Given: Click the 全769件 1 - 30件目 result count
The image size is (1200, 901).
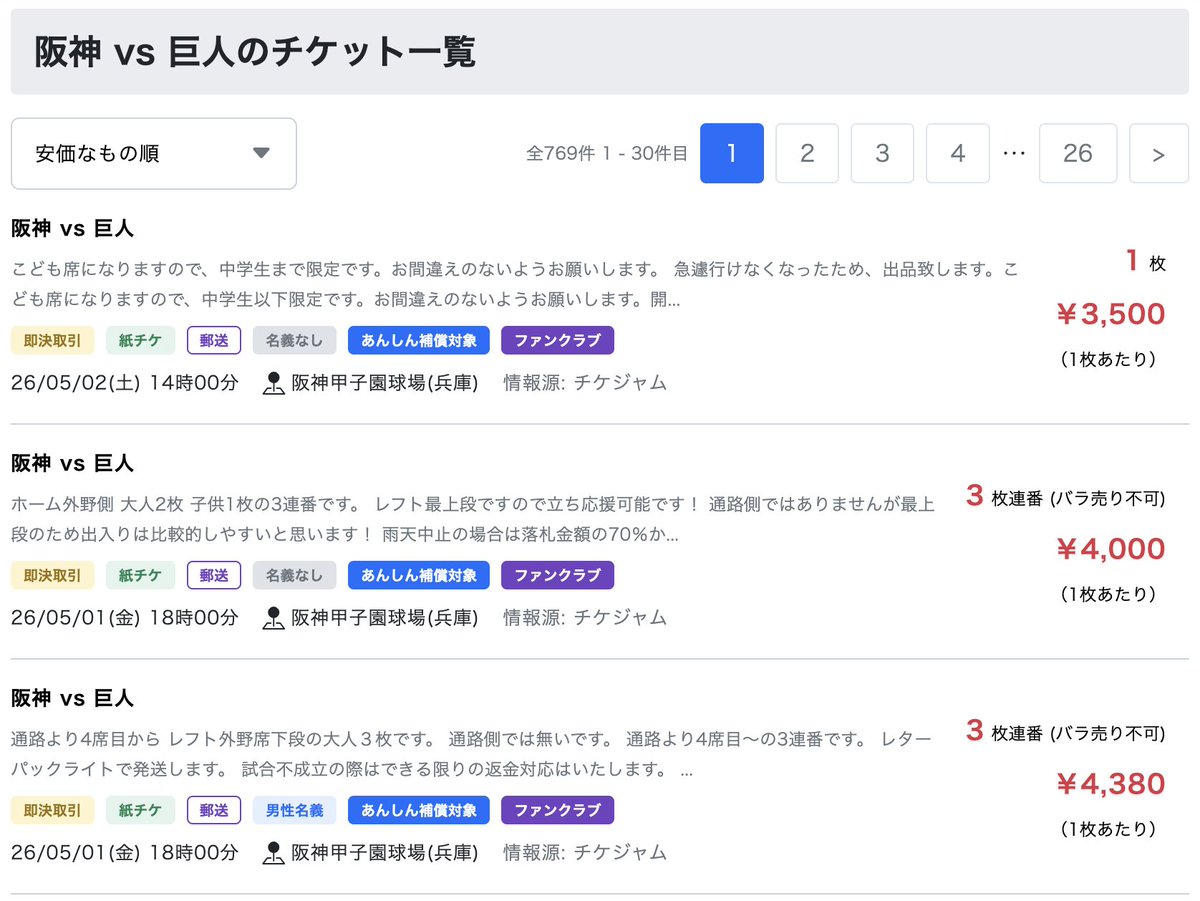Looking at the screenshot, I should coord(607,154).
